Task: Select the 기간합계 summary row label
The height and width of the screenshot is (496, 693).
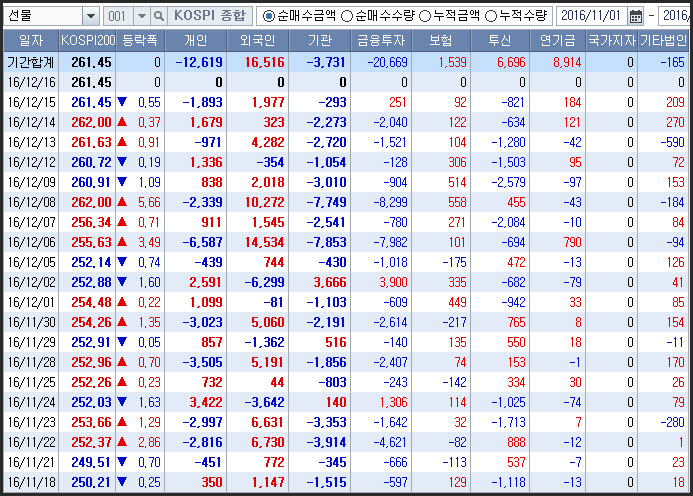Action: tap(31, 62)
